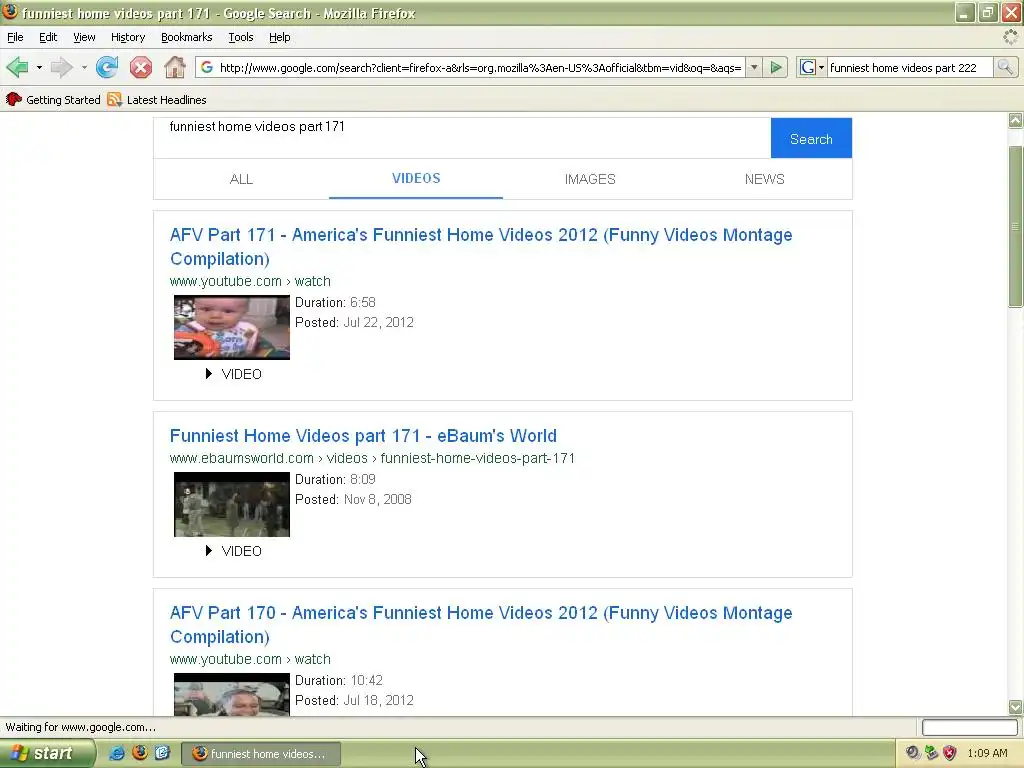Expand VIDEO under eBaum's World result
Screen dimensions: 1024x768
click(233, 551)
